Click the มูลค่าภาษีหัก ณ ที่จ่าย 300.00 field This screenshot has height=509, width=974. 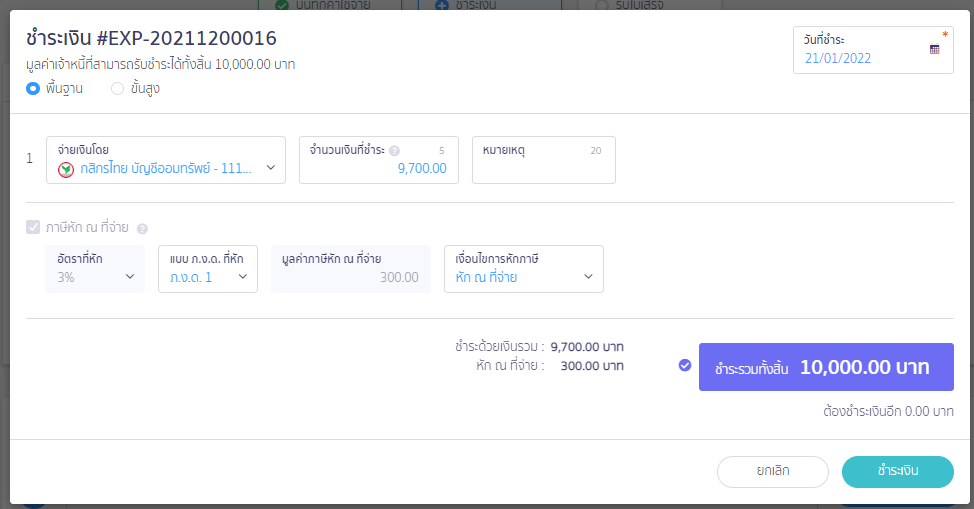coord(351,268)
